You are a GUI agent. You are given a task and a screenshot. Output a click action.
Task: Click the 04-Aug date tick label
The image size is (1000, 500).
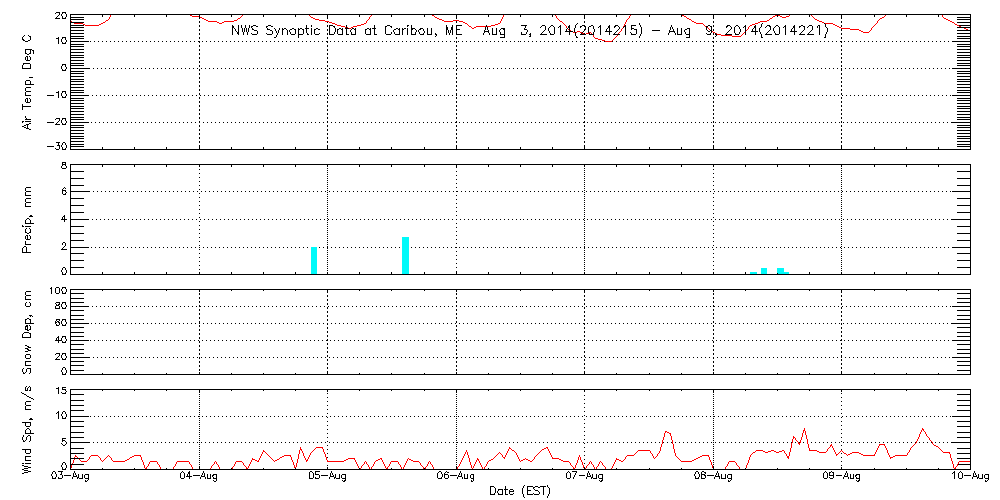200,476
